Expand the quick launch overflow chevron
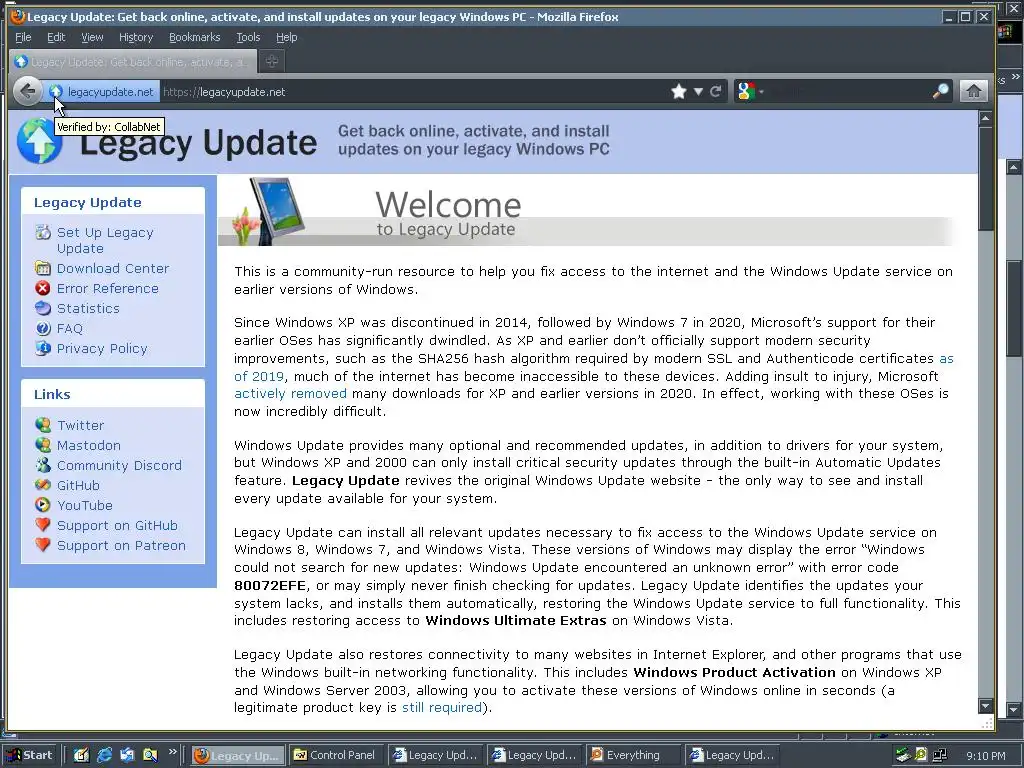 coord(172,752)
